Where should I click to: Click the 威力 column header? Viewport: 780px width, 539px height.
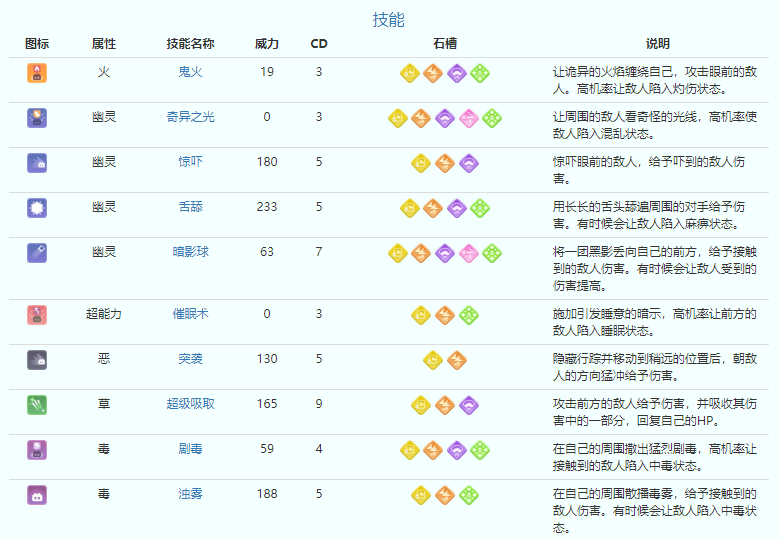click(267, 44)
